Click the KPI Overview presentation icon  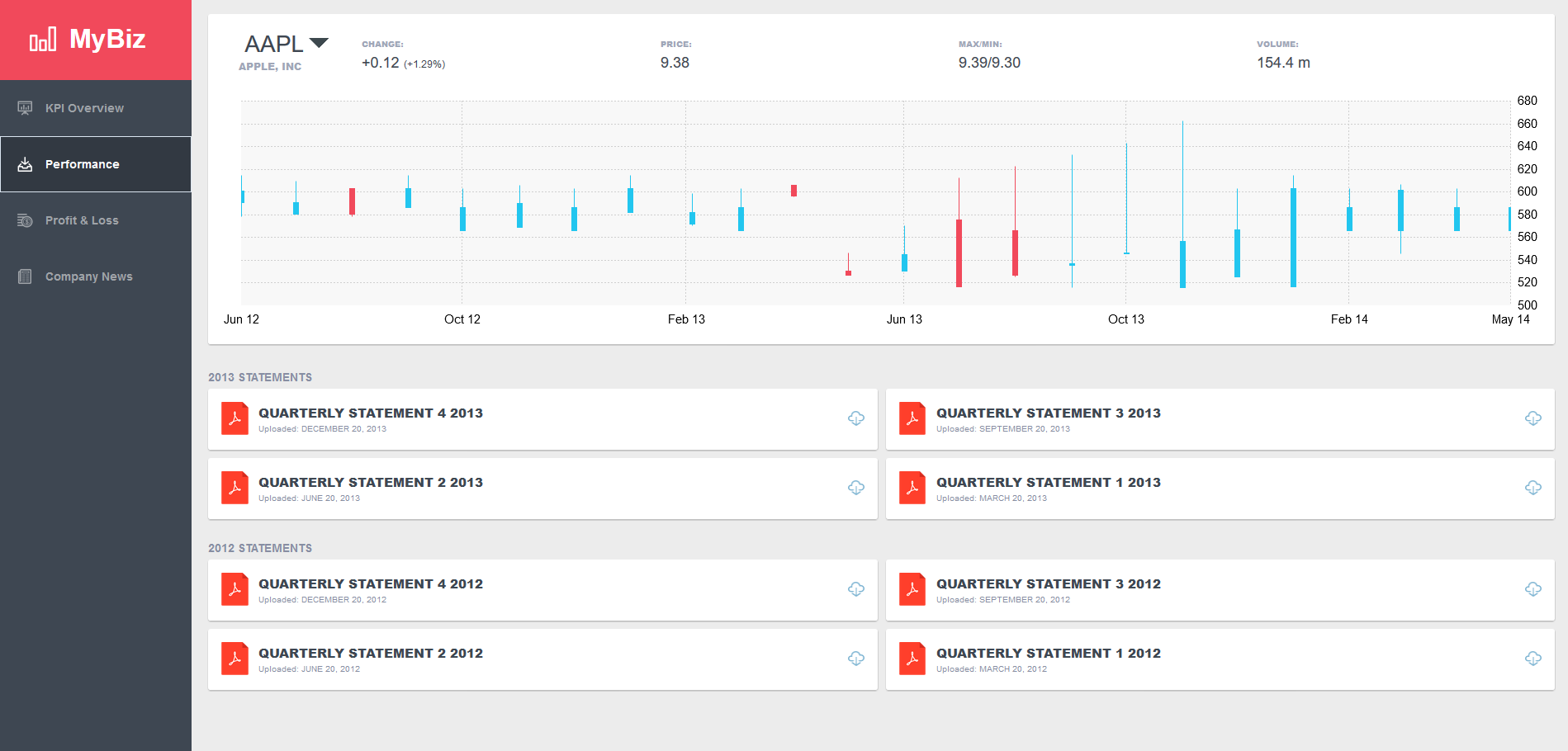(25, 108)
